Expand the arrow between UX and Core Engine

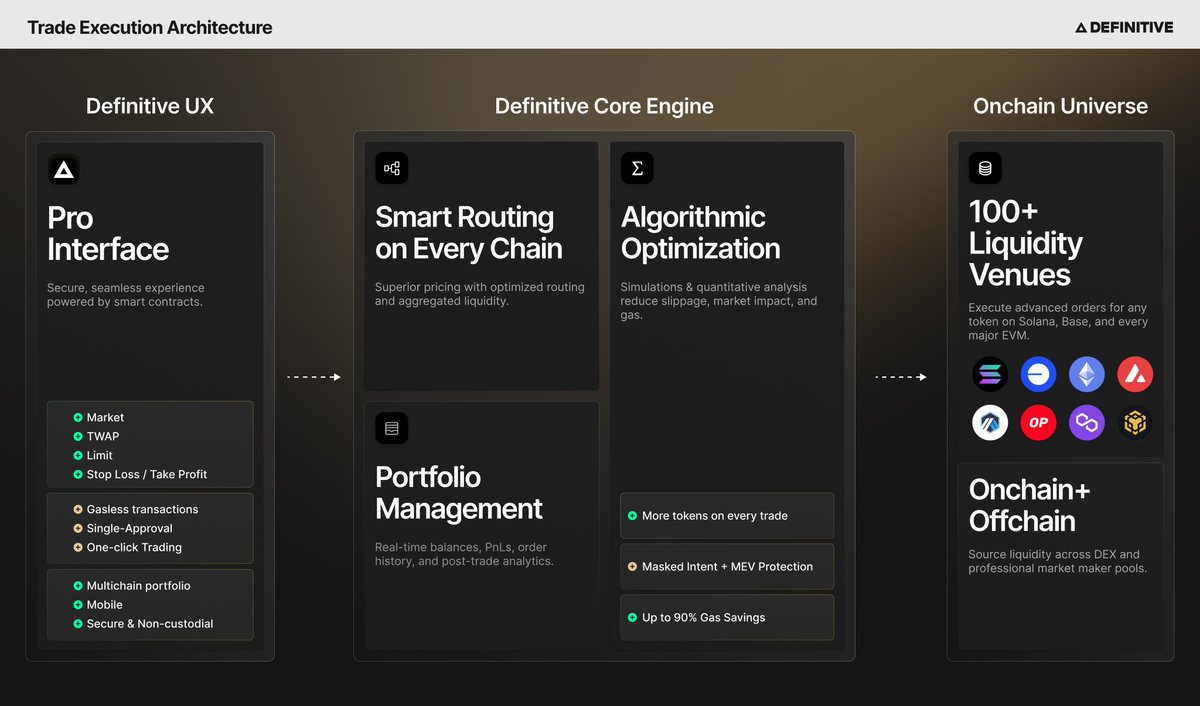coord(314,377)
